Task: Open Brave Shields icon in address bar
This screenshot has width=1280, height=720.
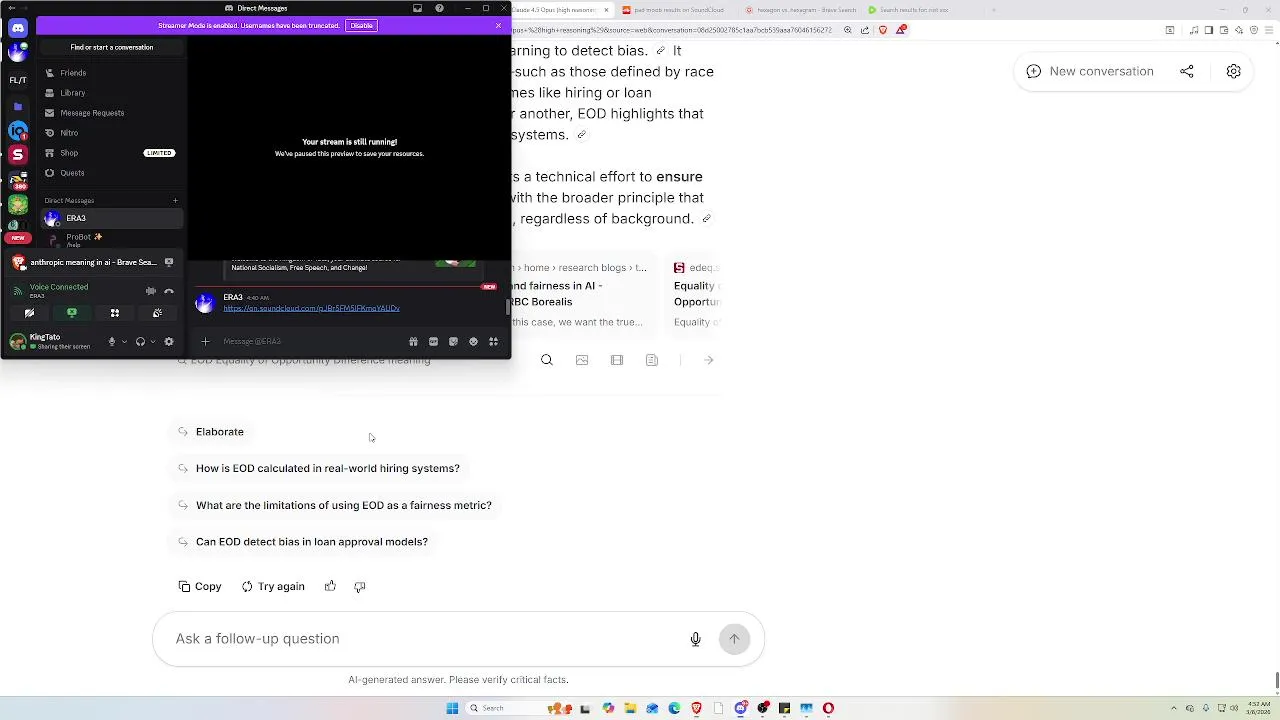Action: tap(882, 30)
